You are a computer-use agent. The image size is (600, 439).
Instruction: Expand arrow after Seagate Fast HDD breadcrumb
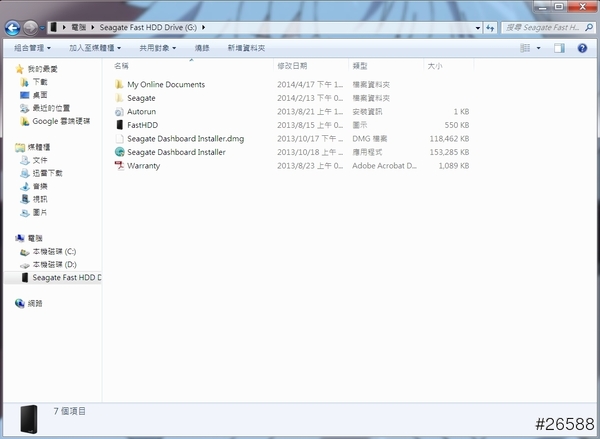(x=203, y=27)
